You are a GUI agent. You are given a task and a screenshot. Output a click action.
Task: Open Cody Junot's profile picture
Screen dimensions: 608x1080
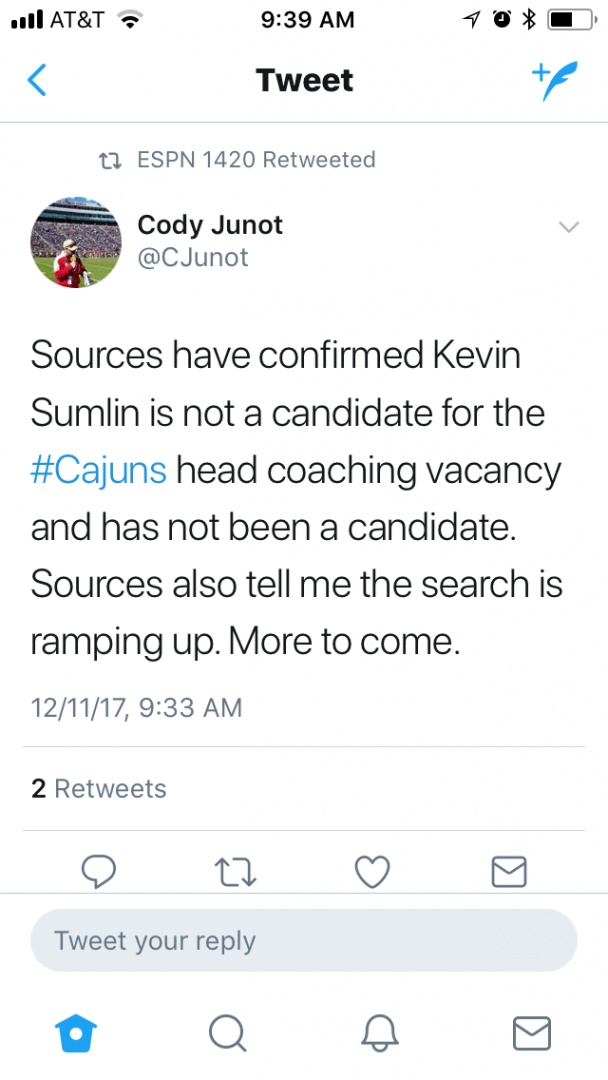click(x=76, y=241)
